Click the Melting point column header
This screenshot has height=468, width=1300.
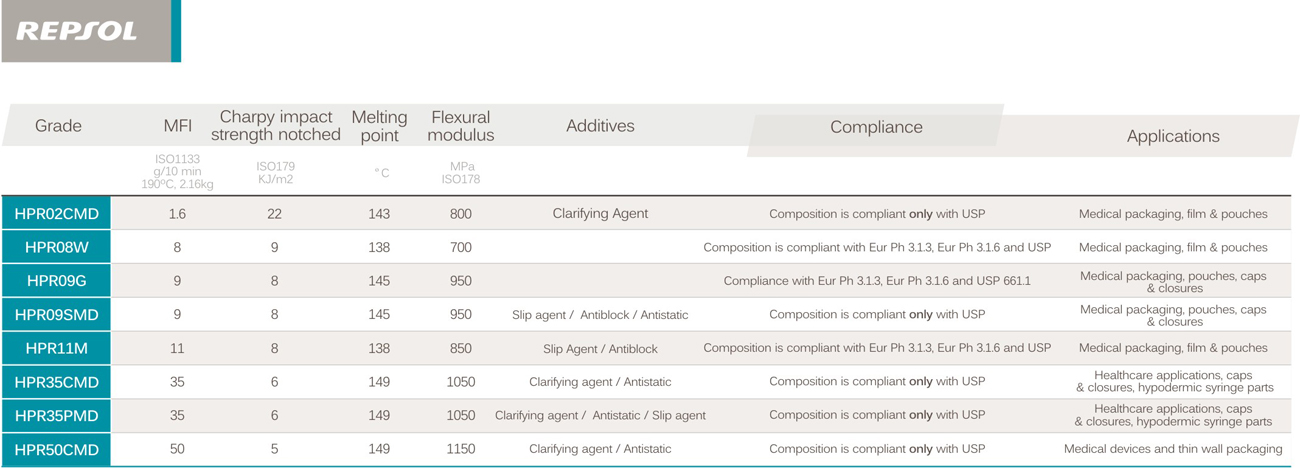(379, 126)
